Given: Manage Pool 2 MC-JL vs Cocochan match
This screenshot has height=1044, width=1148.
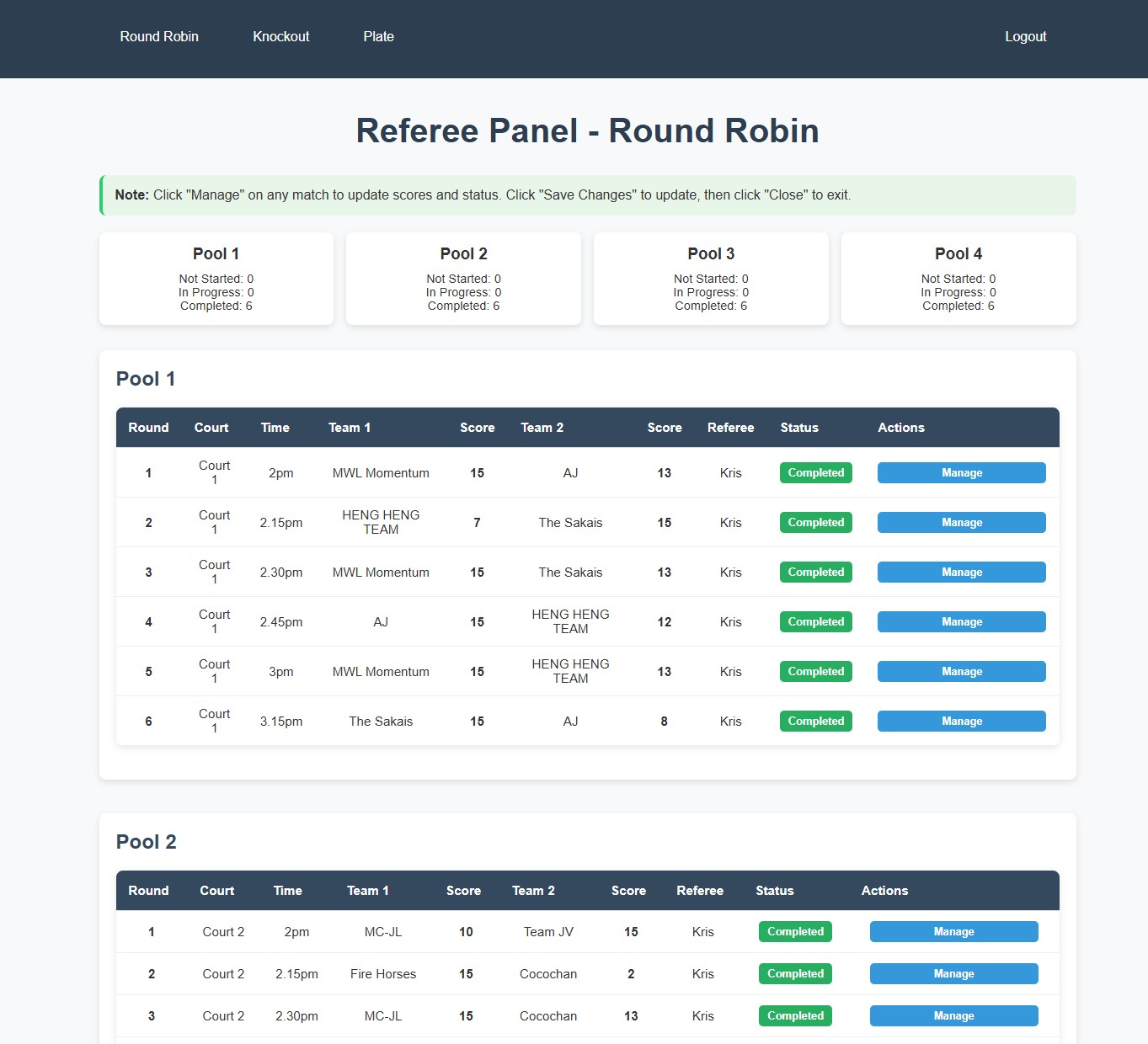Looking at the screenshot, I should coord(953,1016).
